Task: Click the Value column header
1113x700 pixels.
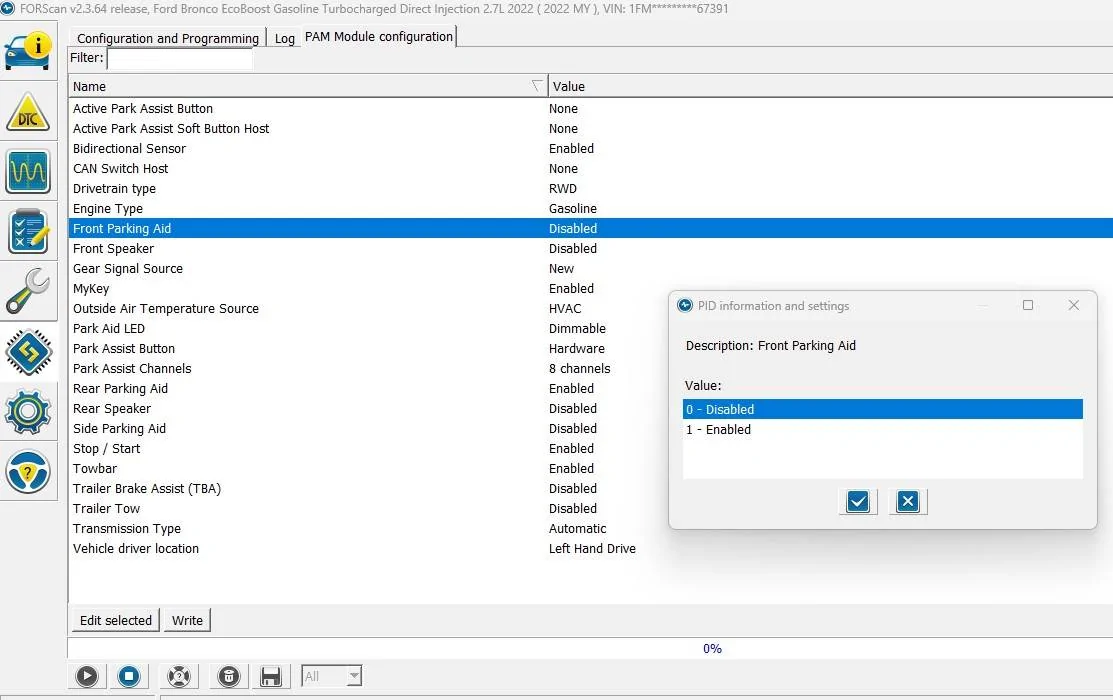Action: point(830,86)
